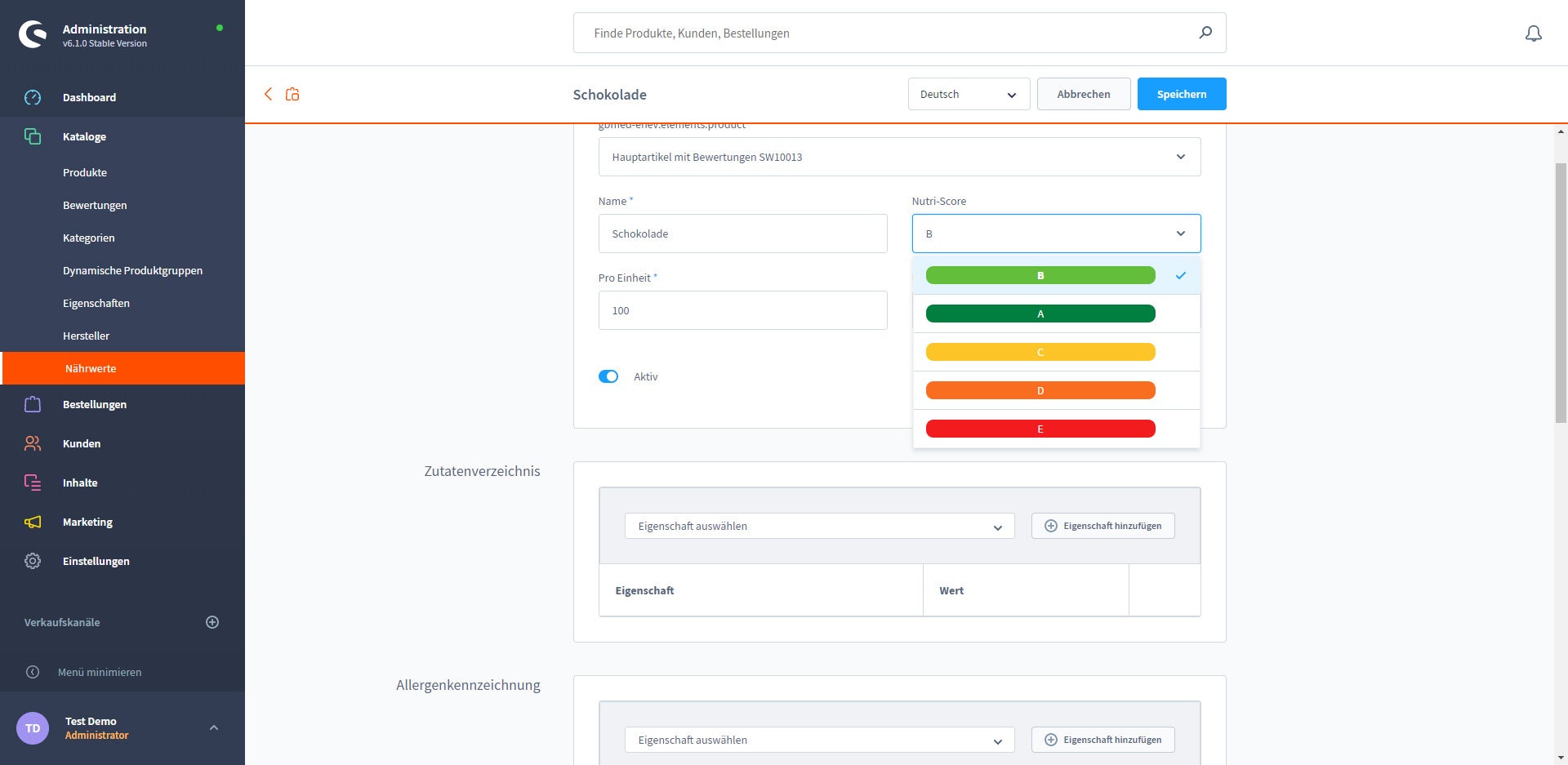
Task: Open the Einstellungen menu label
Action: [x=96, y=561]
